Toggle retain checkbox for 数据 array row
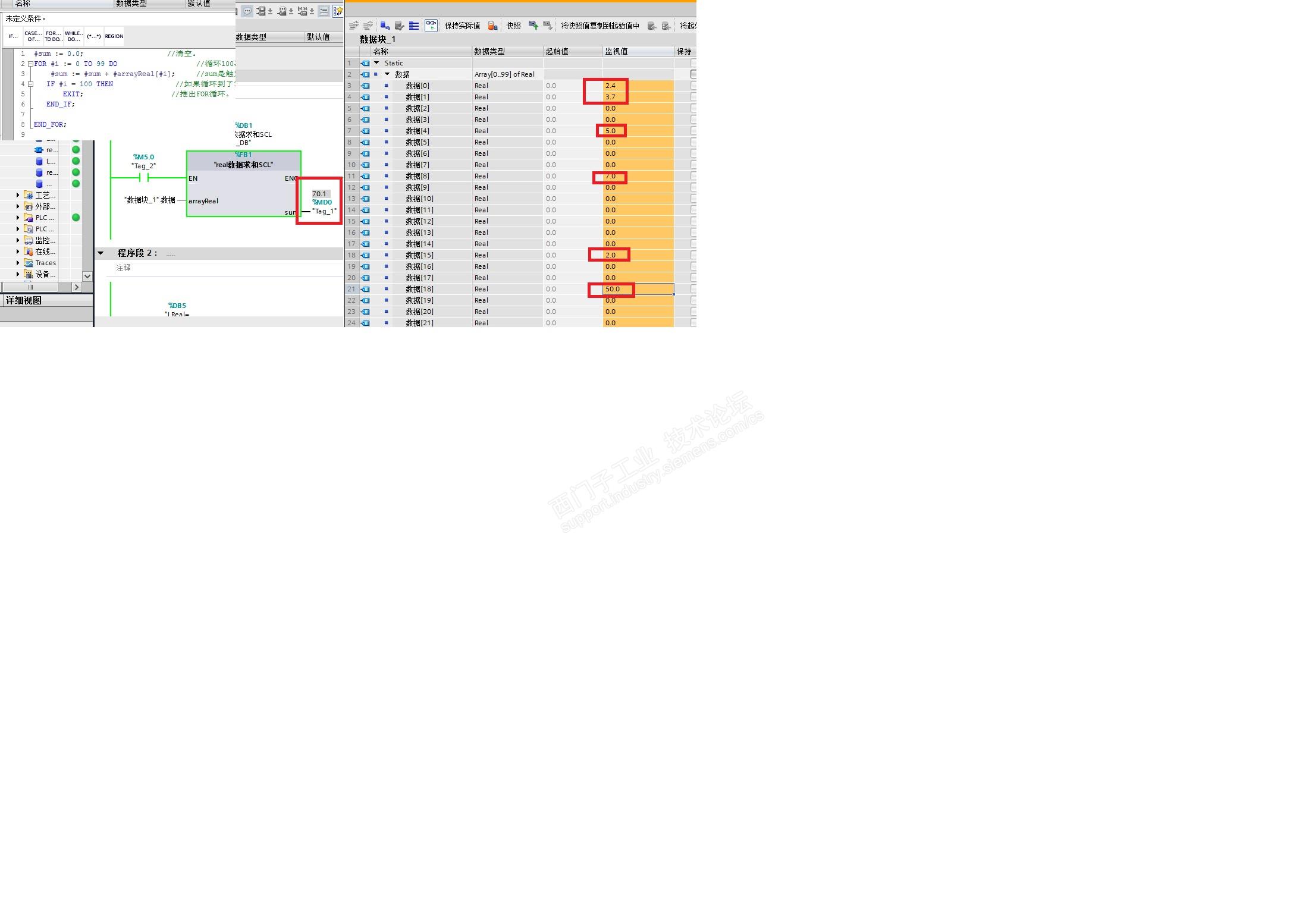1312x924 pixels. (693, 74)
